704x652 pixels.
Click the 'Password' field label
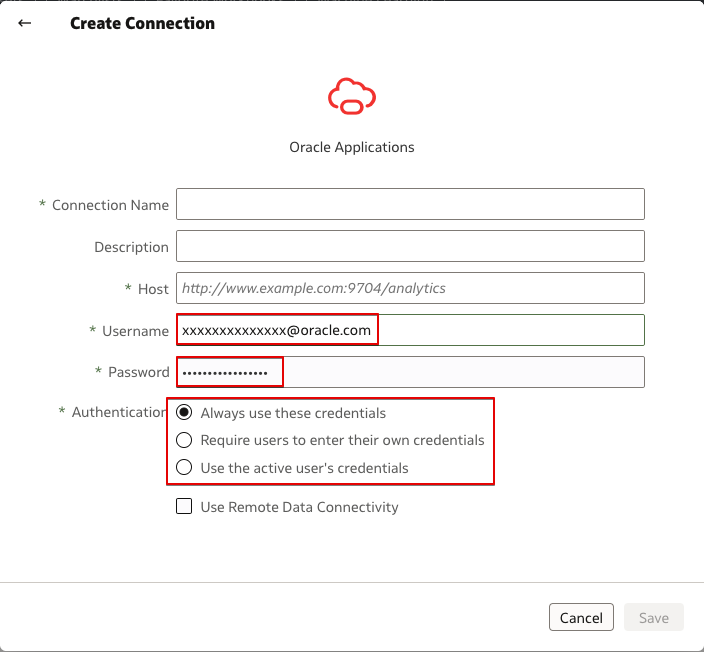click(138, 372)
